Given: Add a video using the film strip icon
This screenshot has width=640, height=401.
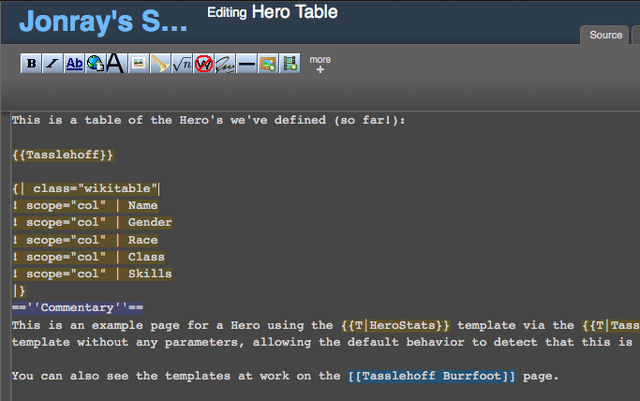Looking at the screenshot, I should point(290,63).
